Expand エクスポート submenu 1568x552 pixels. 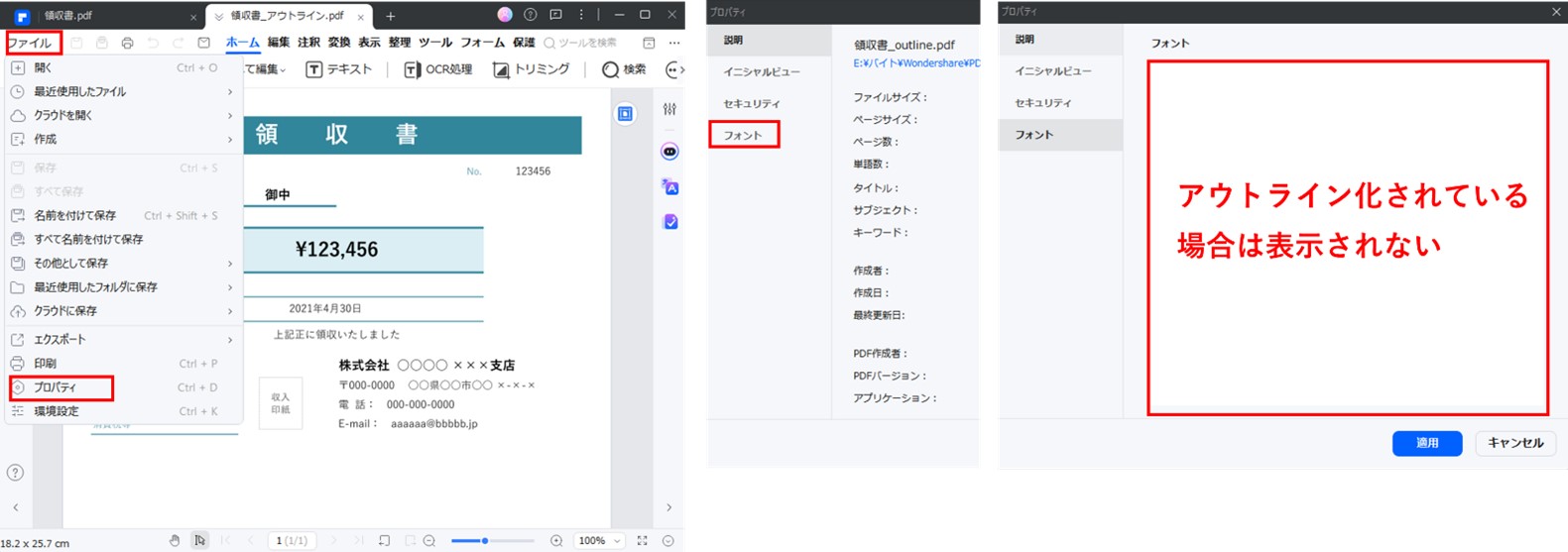point(124,339)
